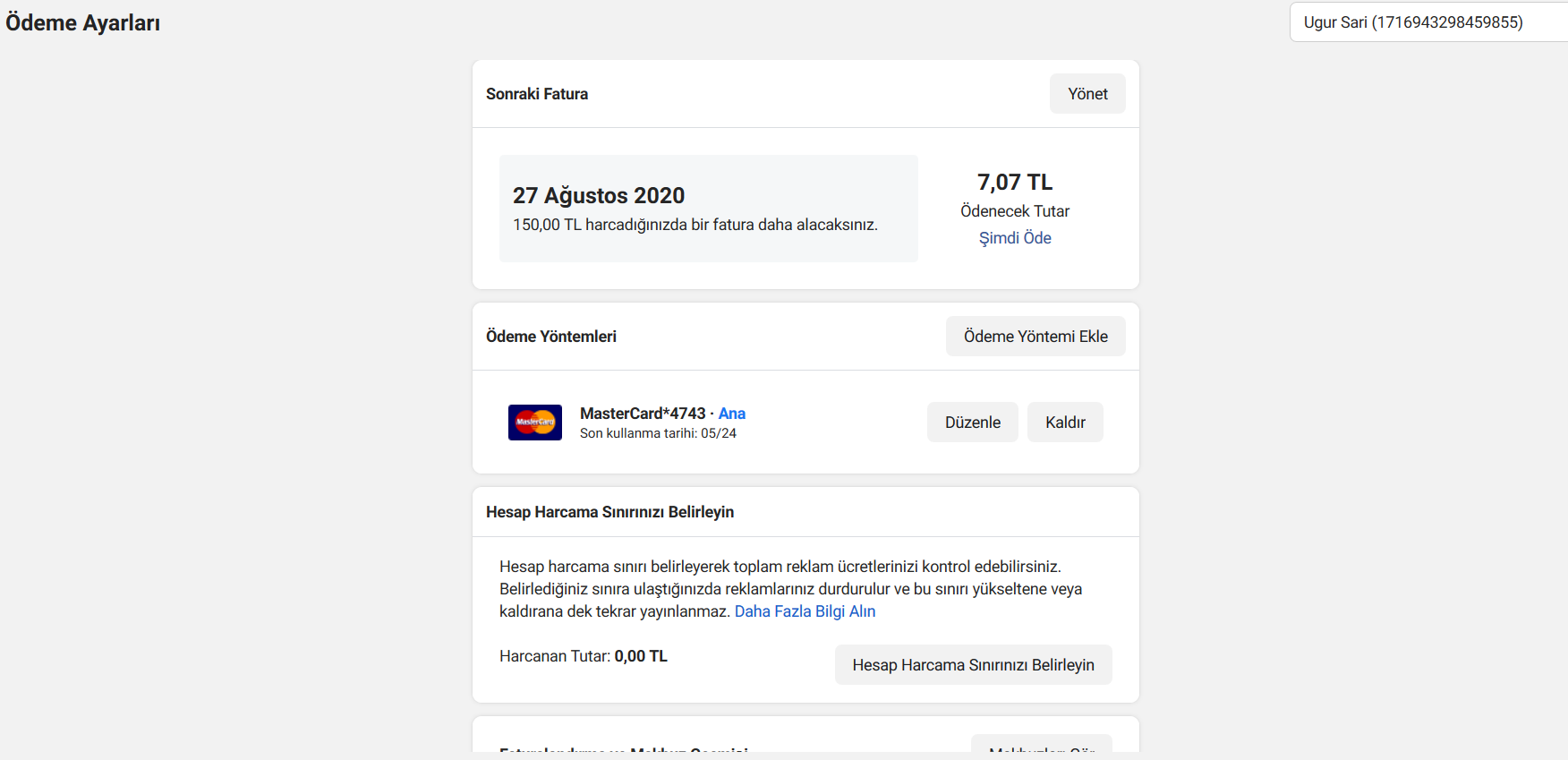This screenshot has height=760, width=1568.
Task: Click the MasterCard*4743 card name
Action: coord(643,414)
